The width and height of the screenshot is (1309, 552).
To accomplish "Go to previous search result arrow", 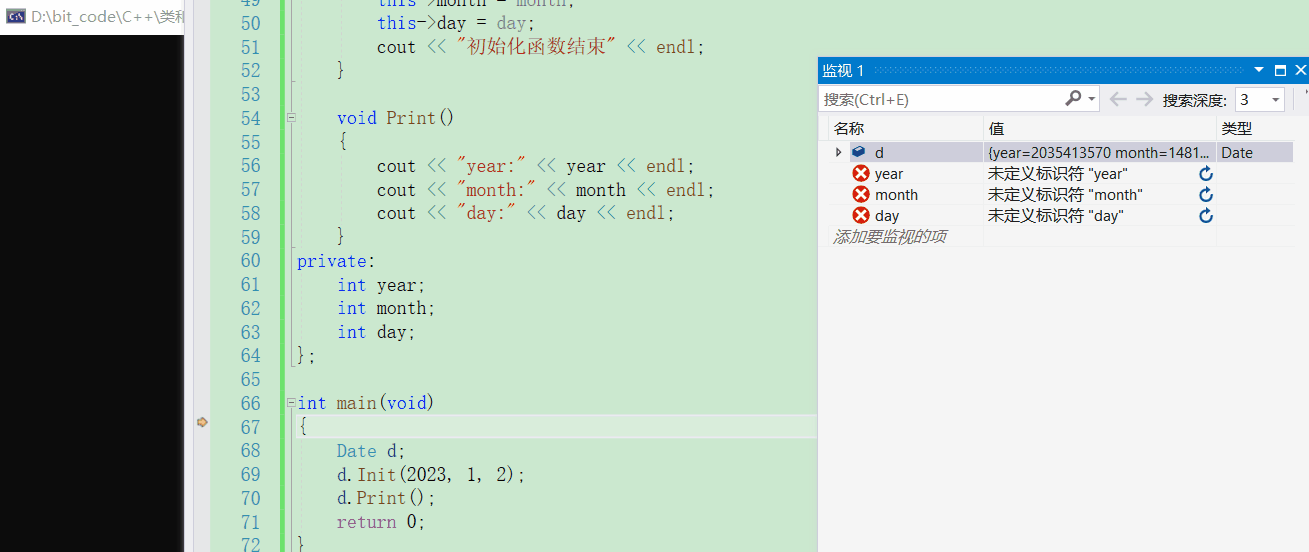I will 1118,99.
